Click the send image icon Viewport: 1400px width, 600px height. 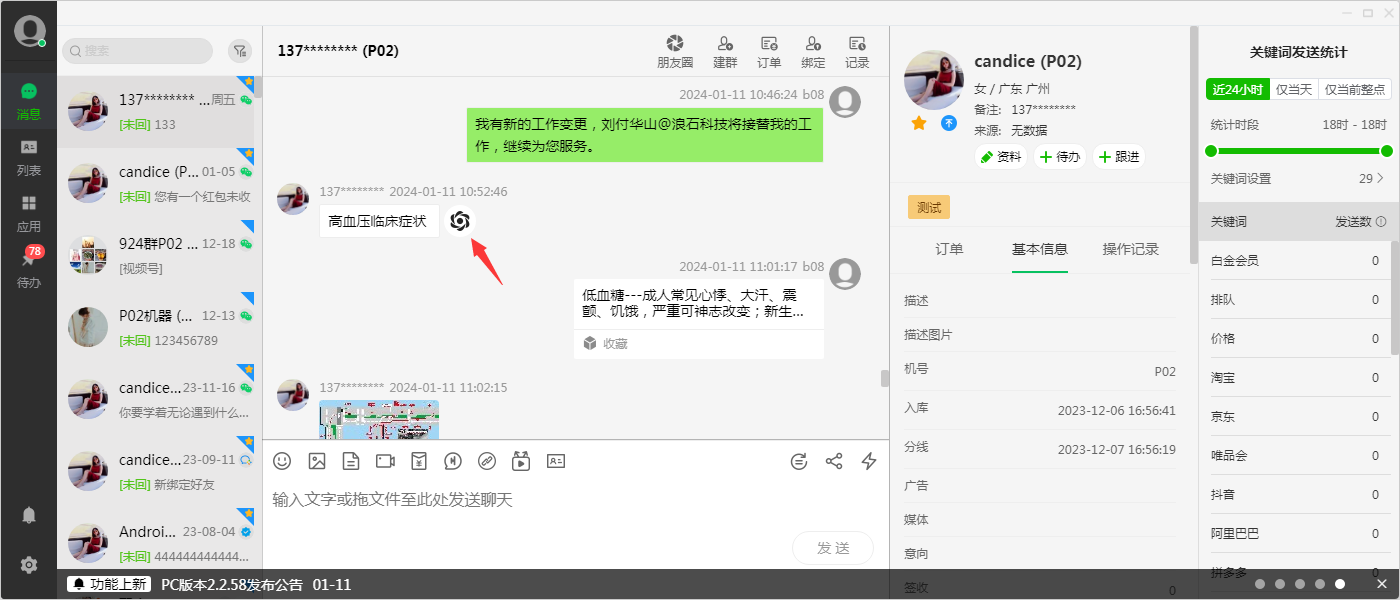click(x=317, y=461)
